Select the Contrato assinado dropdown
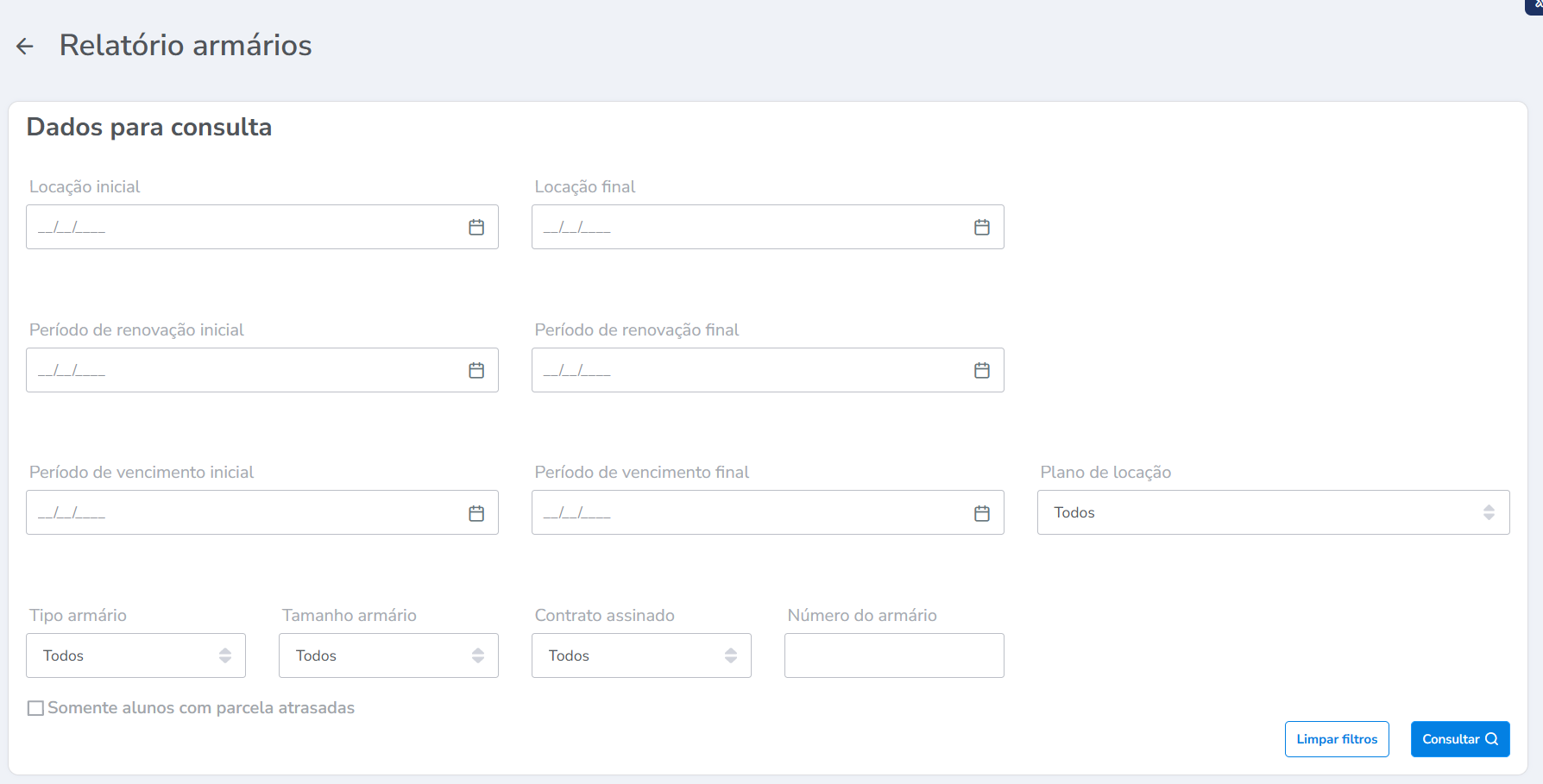1543x784 pixels. [641, 655]
